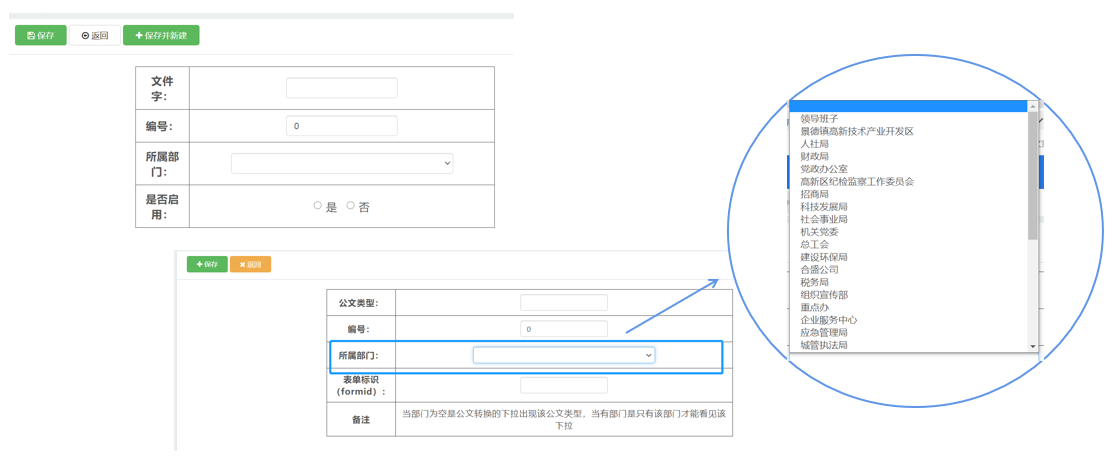
Task: Open the 所属部门 dropdown in the upper form
Action: tap(341, 163)
